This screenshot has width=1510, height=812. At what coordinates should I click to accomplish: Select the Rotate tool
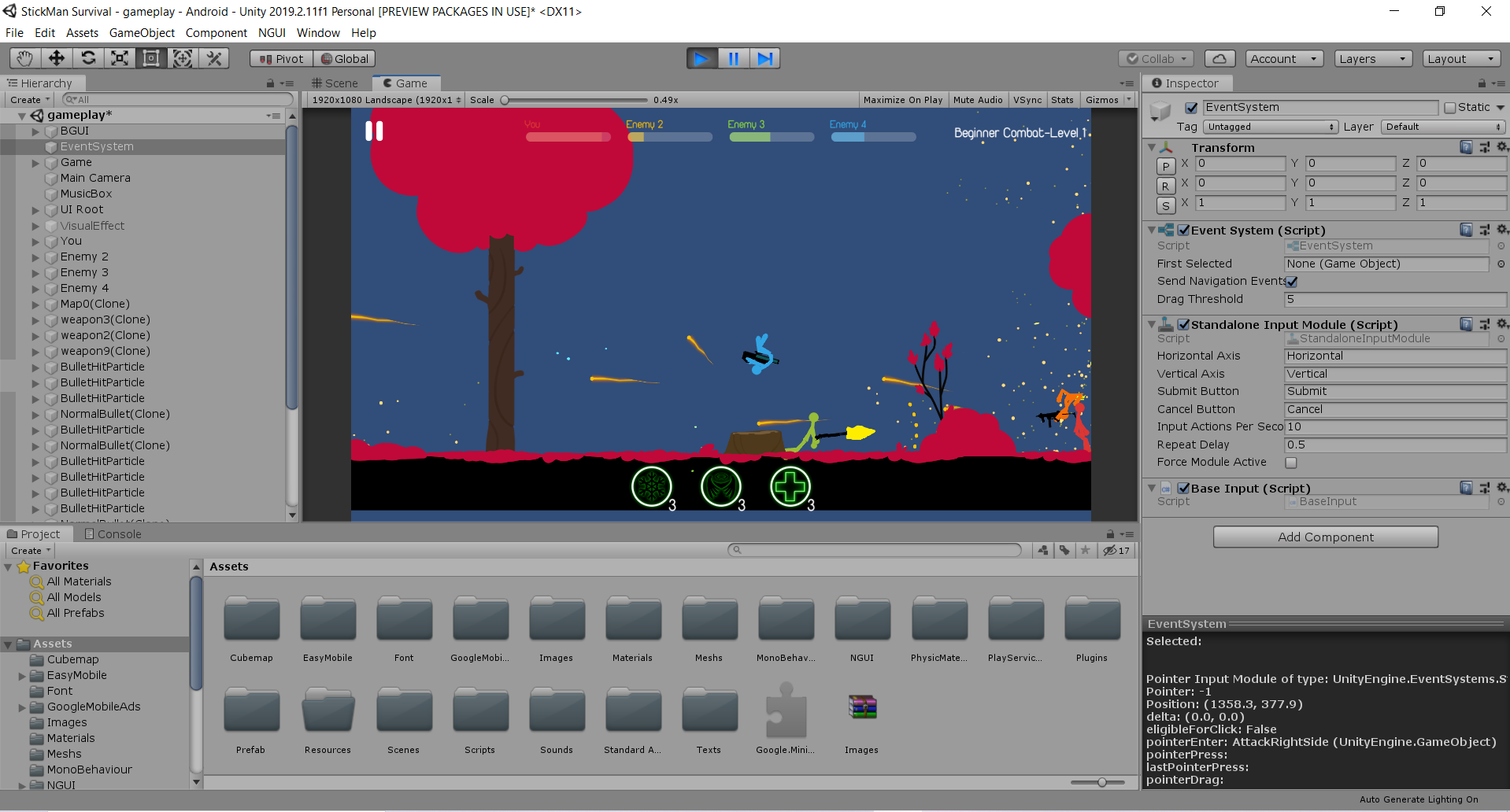click(x=88, y=58)
